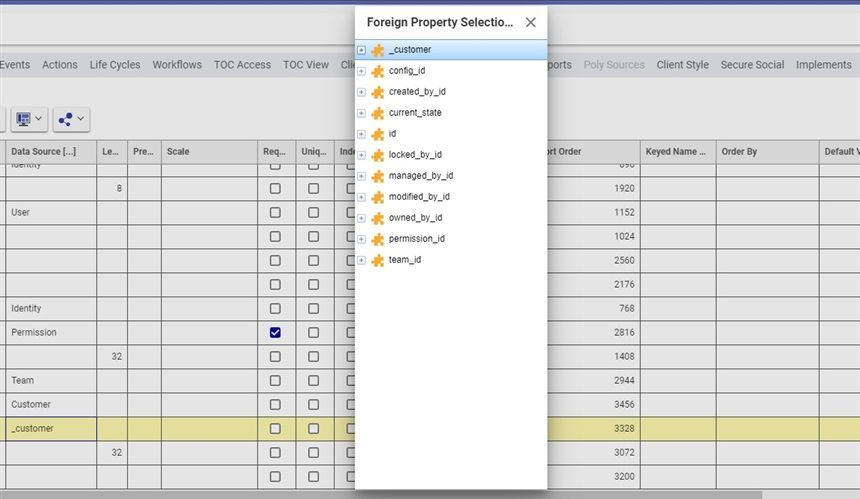Switch to the Life Cycles tab

click(115, 65)
